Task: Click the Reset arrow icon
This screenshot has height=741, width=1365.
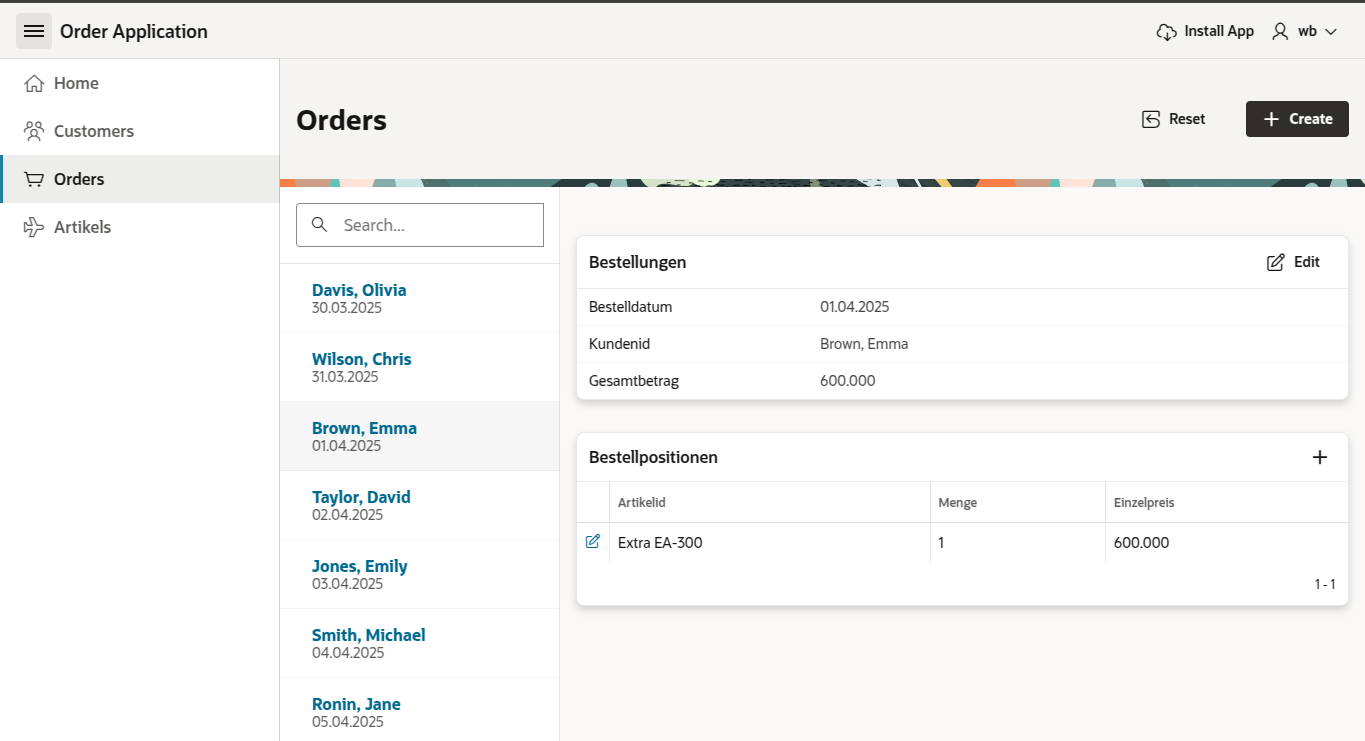Action: pyautogui.click(x=1148, y=118)
